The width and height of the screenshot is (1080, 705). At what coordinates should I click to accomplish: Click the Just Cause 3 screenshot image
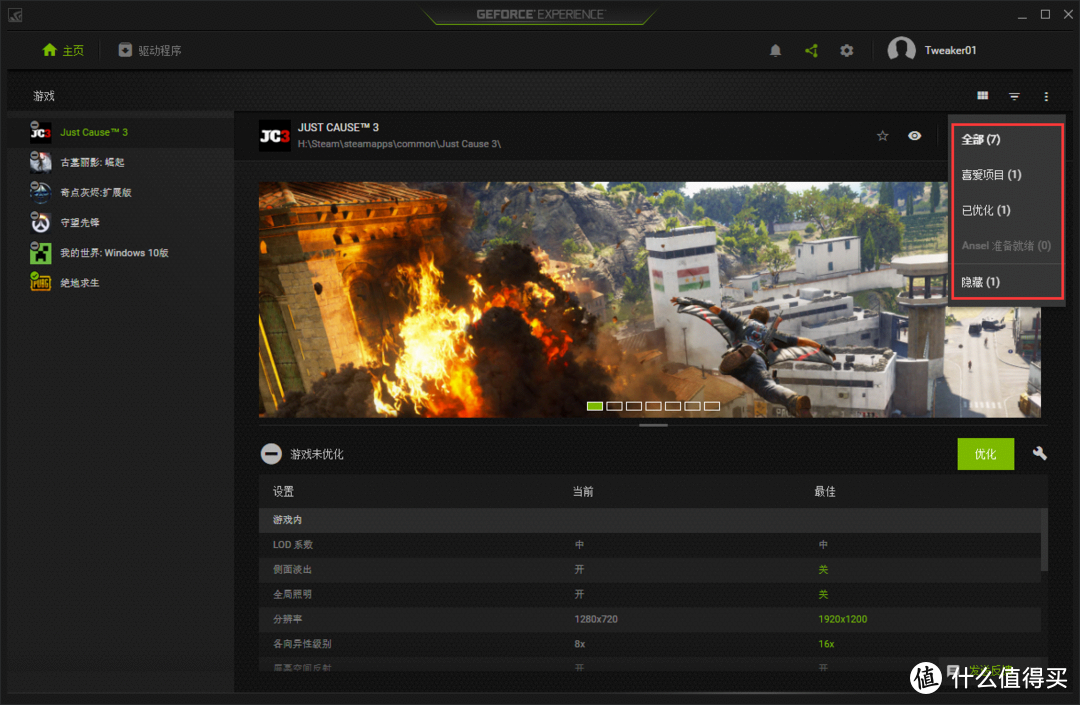pos(650,299)
